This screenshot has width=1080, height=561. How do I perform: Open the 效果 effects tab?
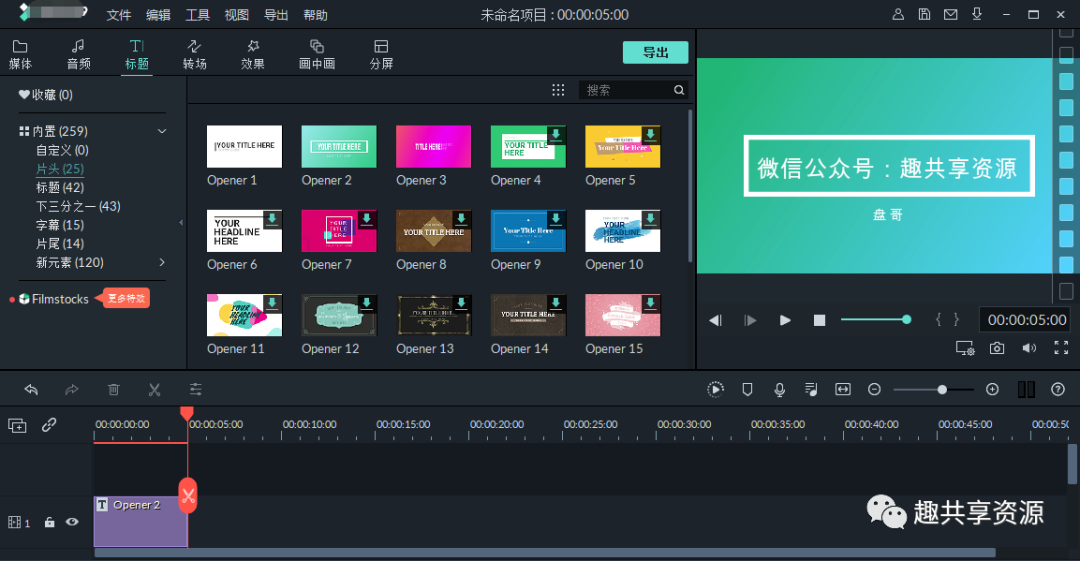click(x=253, y=54)
